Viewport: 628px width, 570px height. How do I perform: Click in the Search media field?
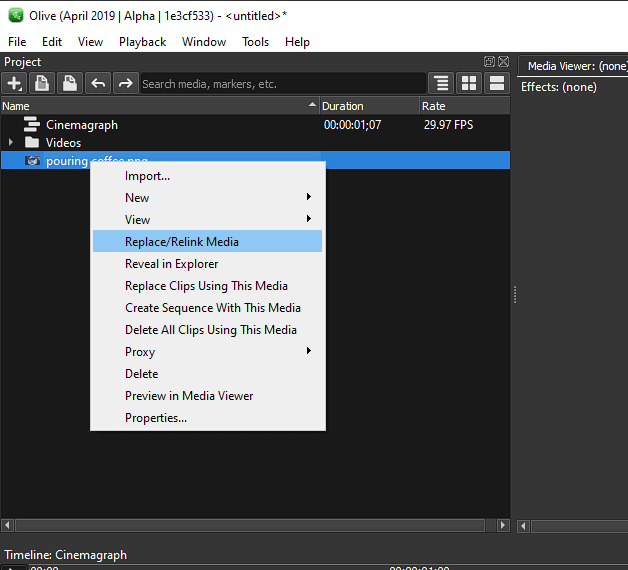(x=282, y=84)
